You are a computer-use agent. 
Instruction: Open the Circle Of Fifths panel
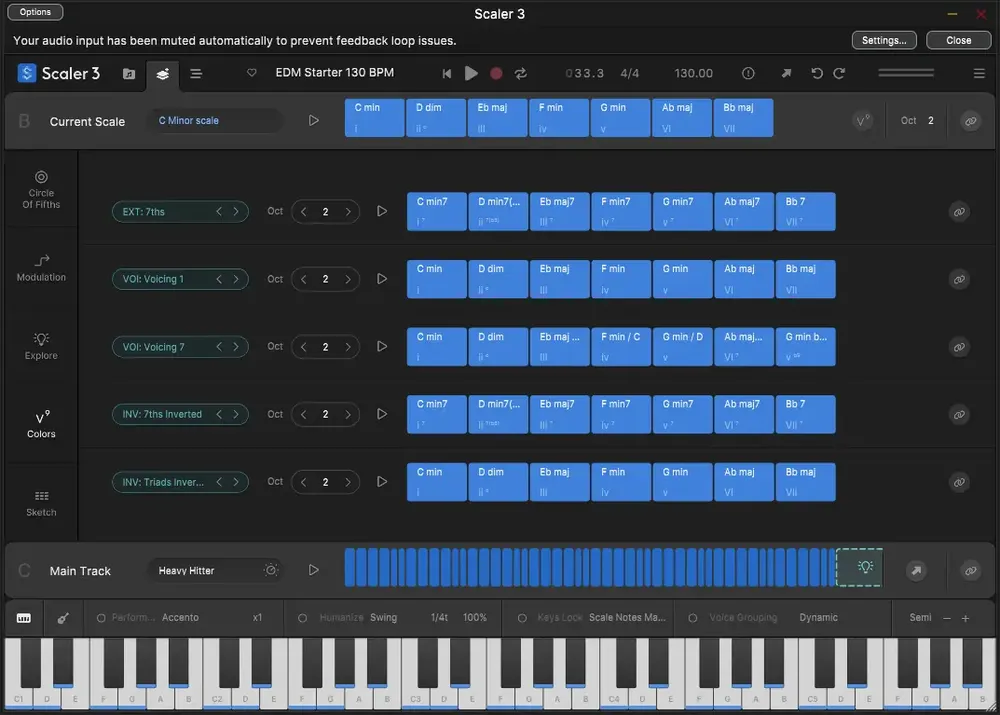[41, 189]
